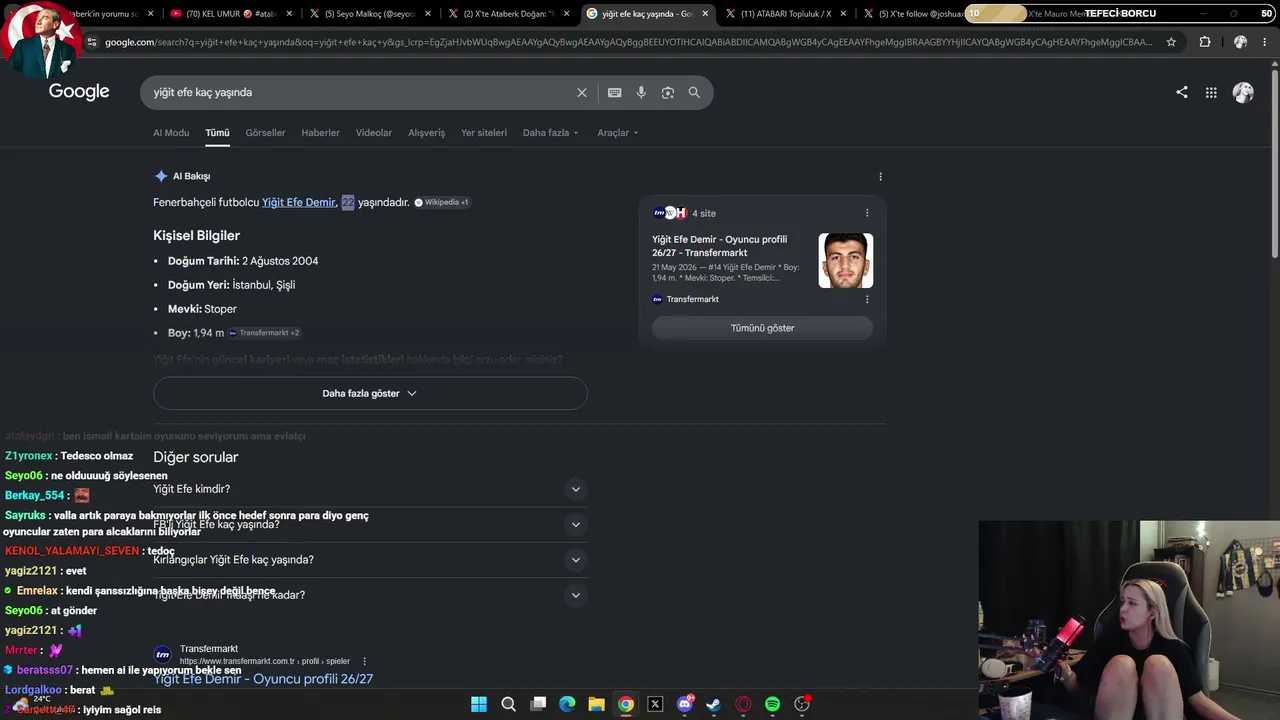The width and height of the screenshot is (1280, 720).
Task: Open the 'Araçlar' tools dropdown
Action: [617, 133]
